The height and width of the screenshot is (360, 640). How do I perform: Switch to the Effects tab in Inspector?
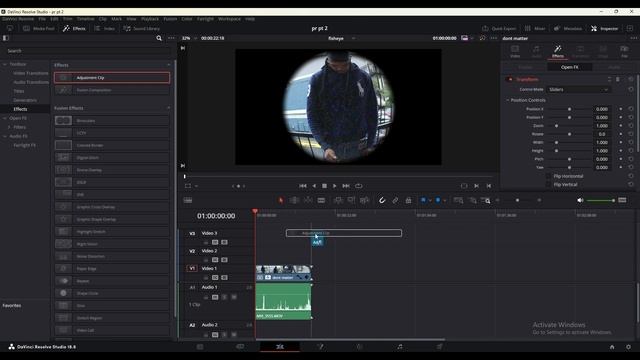pos(558,51)
